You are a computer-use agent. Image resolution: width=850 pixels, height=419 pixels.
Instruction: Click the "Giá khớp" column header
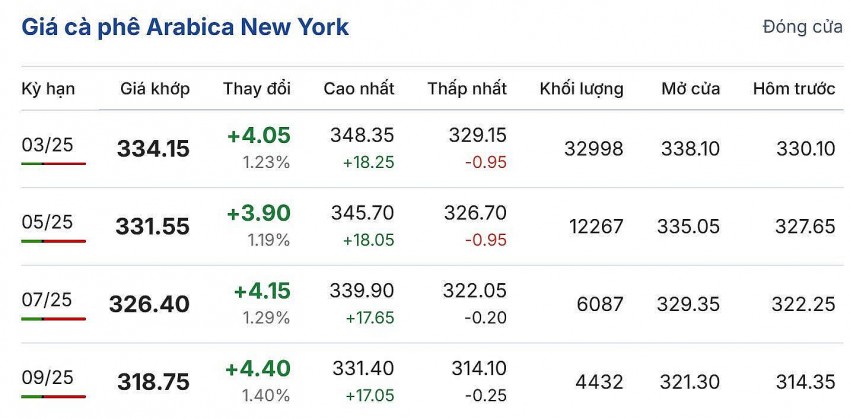pyautogui.click(x=155, y=89)
